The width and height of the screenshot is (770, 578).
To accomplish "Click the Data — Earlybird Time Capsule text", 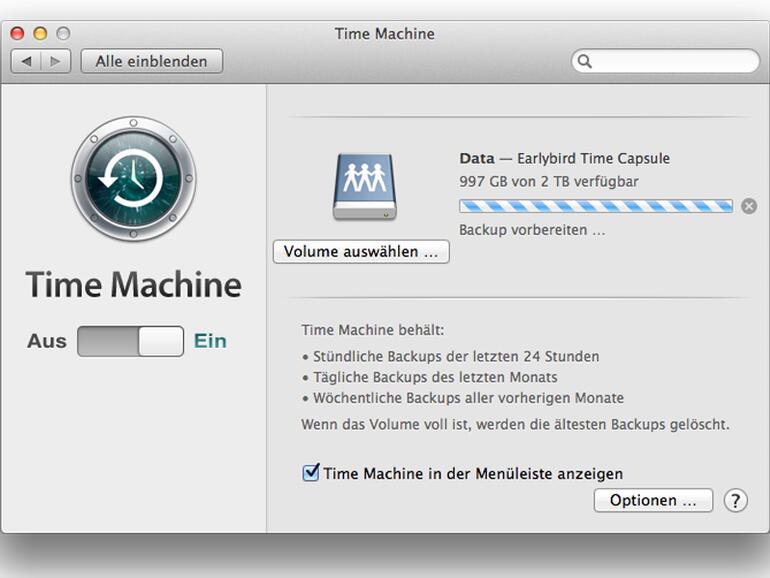I will tap(564, 159).
